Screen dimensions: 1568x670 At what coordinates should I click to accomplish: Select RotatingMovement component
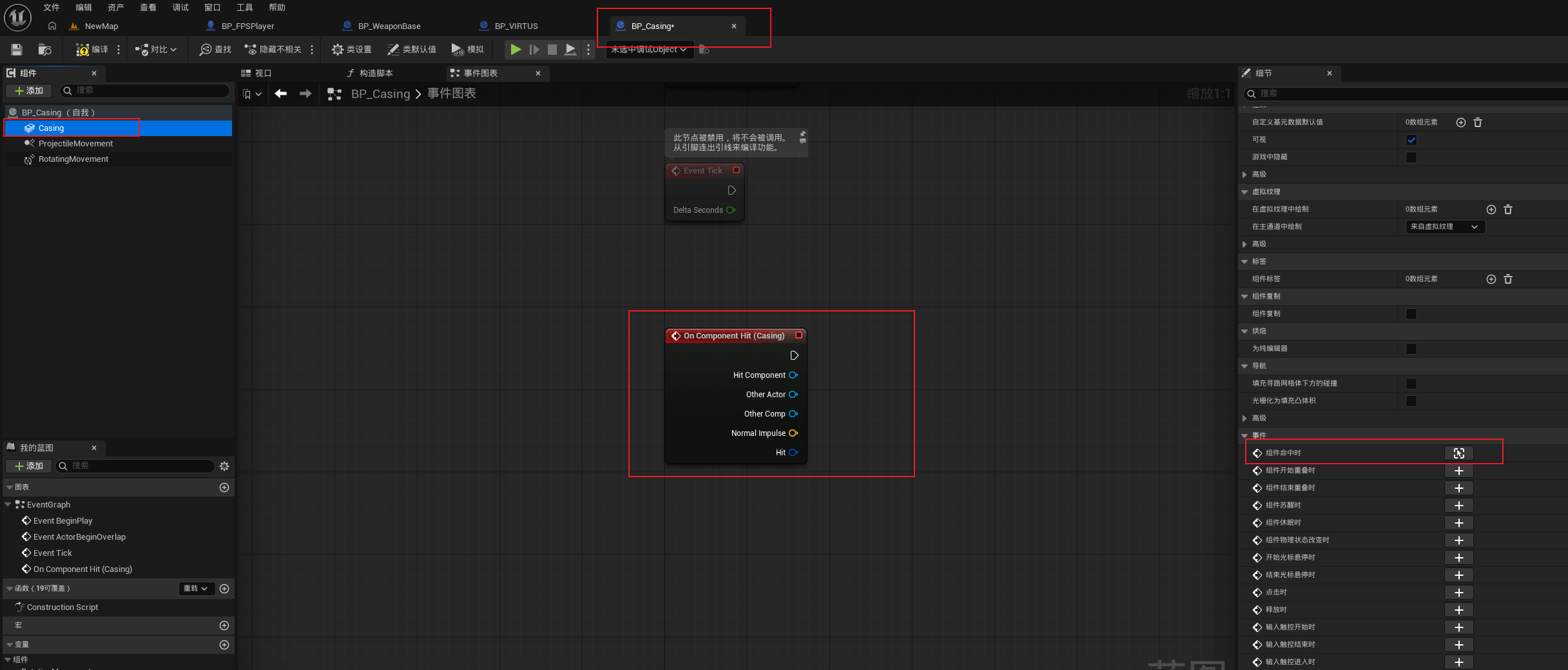pyautogui.click(x=73, y=159)
